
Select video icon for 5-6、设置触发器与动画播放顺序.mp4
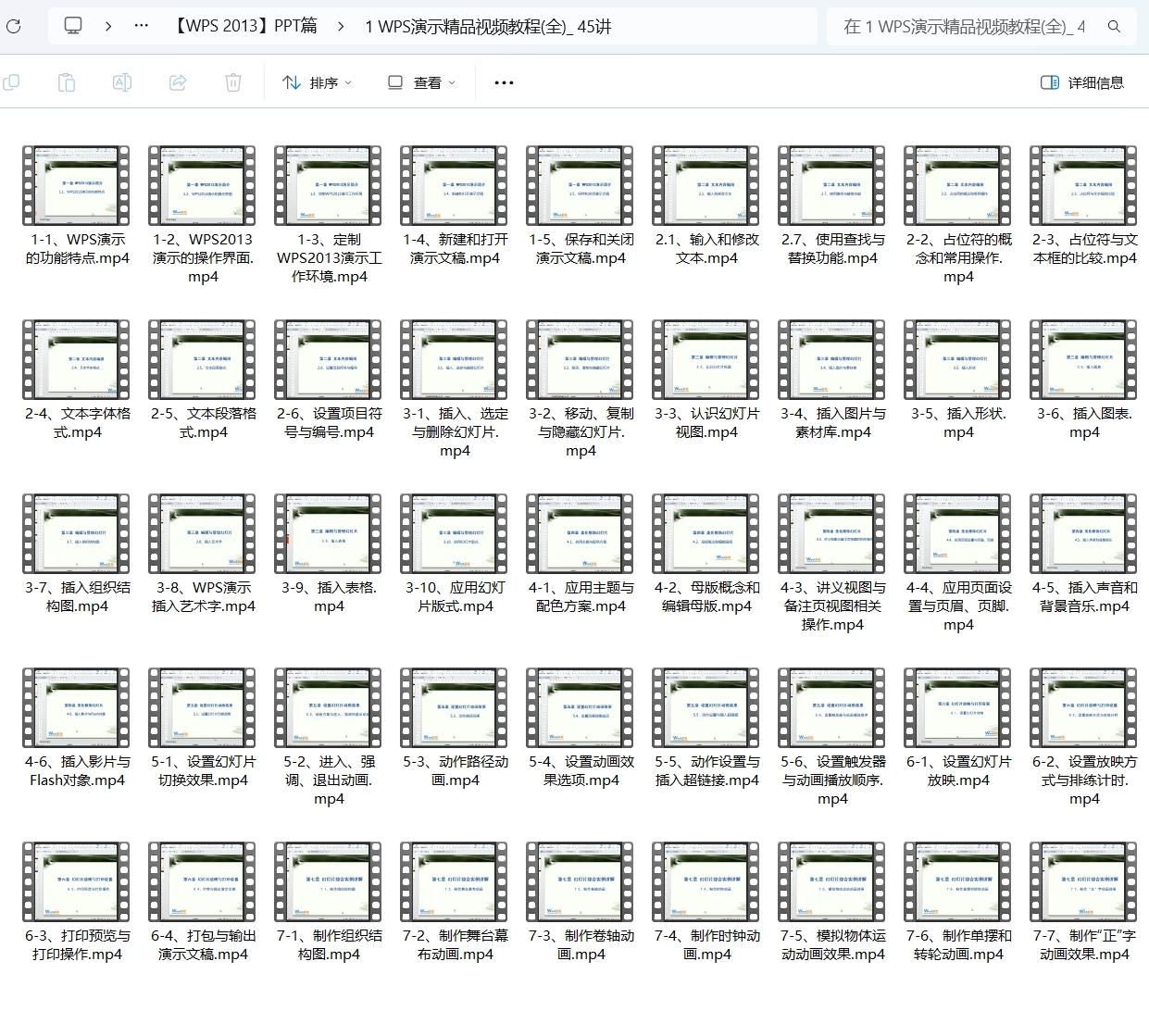832,708
